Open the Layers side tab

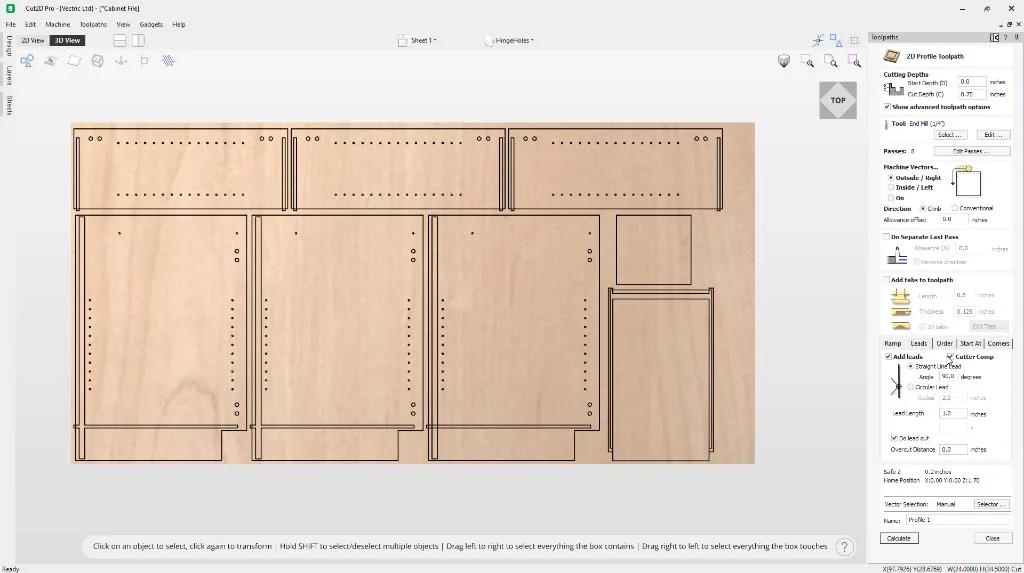tap(8, 74)
